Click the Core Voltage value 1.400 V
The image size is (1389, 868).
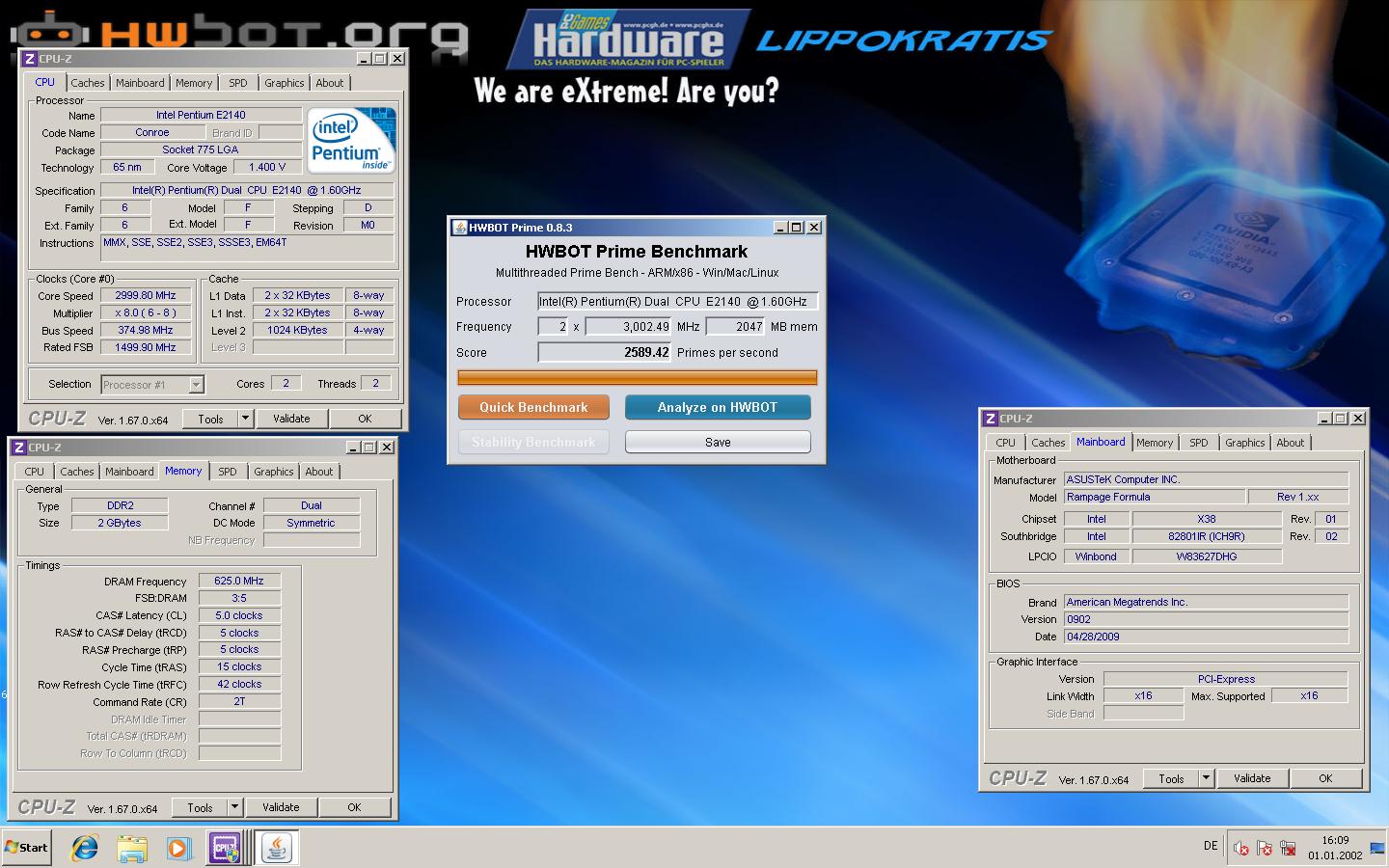pos(267,167)
